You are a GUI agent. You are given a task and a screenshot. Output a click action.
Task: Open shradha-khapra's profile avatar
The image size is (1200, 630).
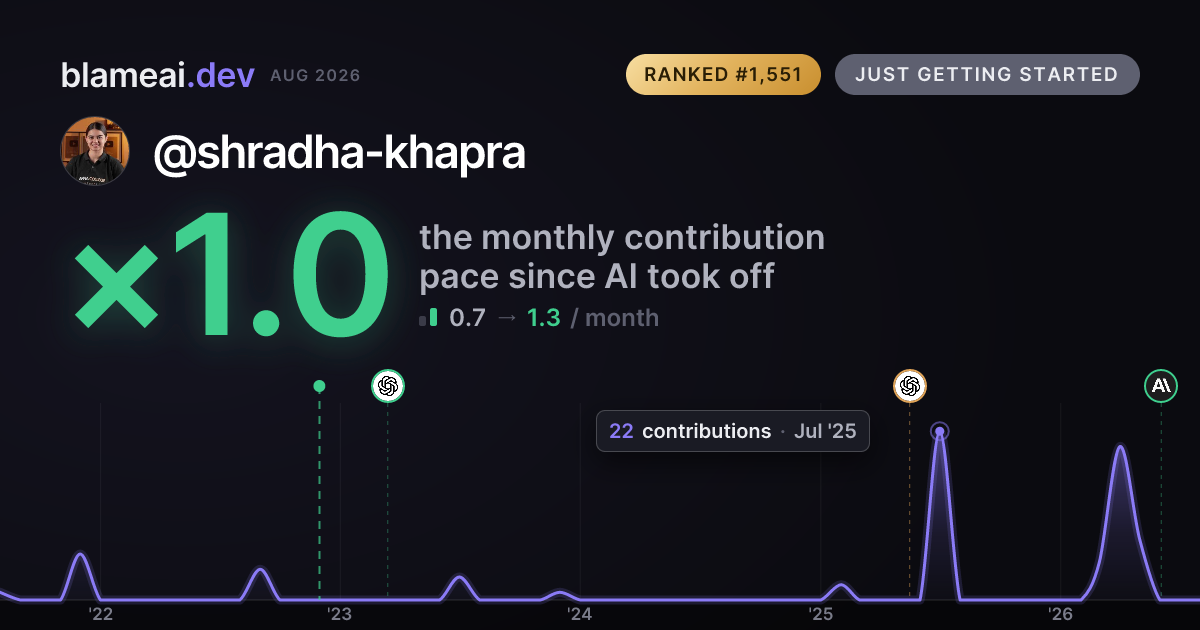pos(95,152)
